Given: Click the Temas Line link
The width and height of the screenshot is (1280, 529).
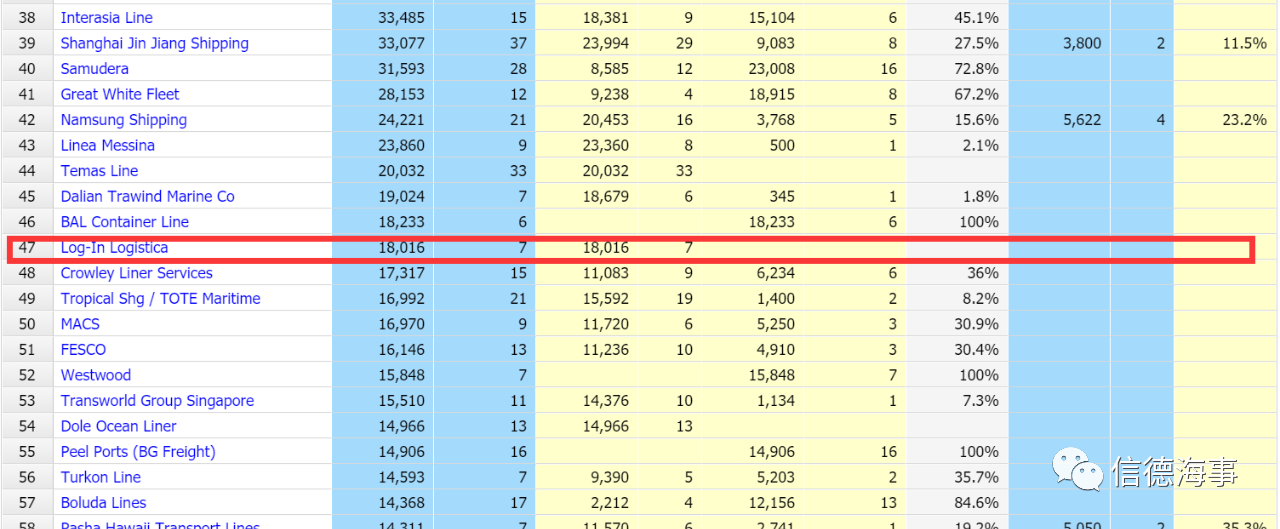Looking at the screenshot, I should click(x=100, y=171).
